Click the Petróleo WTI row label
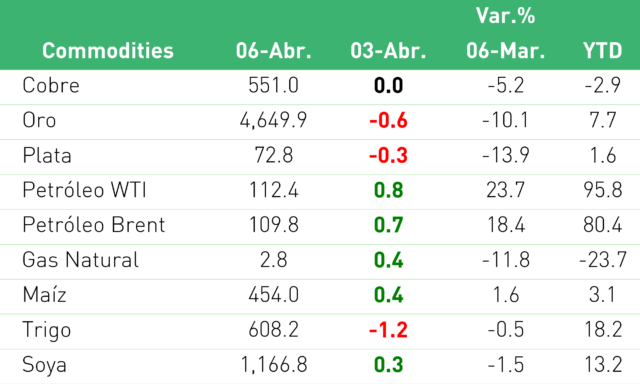 pos(84,190)
